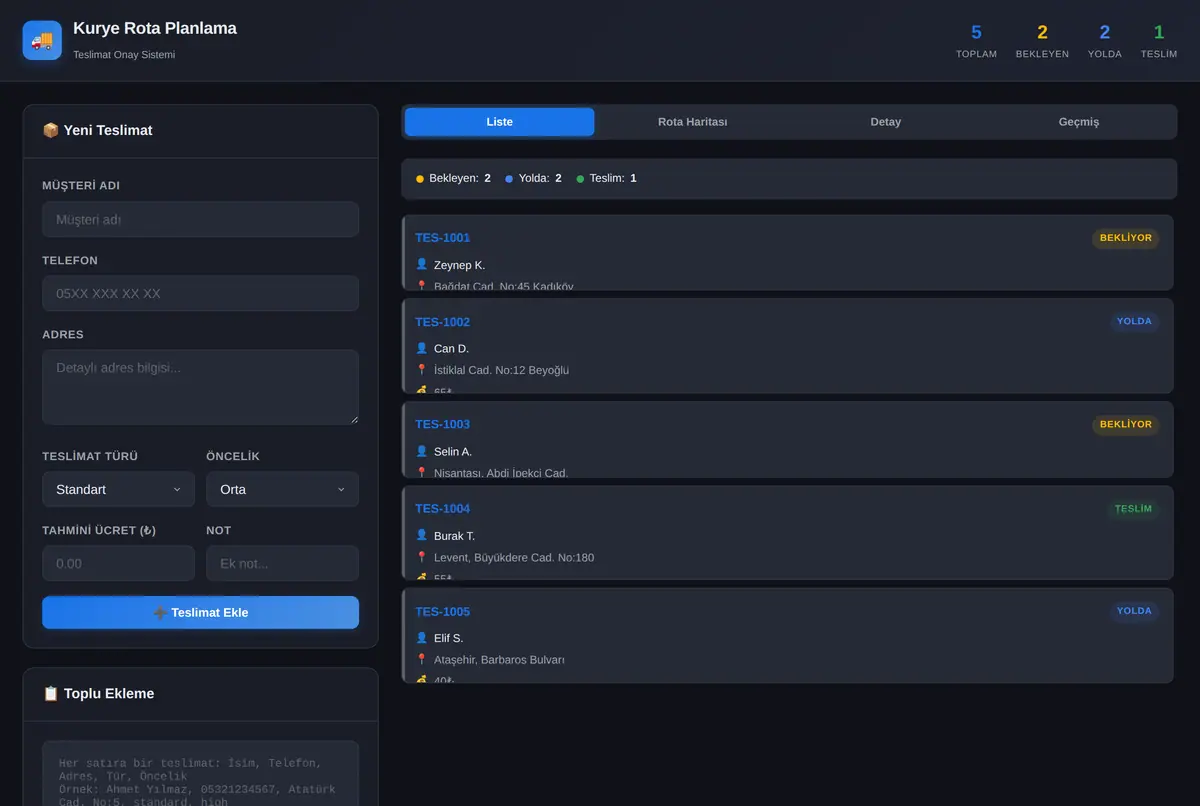Screen dimensions: 1200x806
Task: Click the Bekleyen counter in the header
Action: [x=1042, y=41]
